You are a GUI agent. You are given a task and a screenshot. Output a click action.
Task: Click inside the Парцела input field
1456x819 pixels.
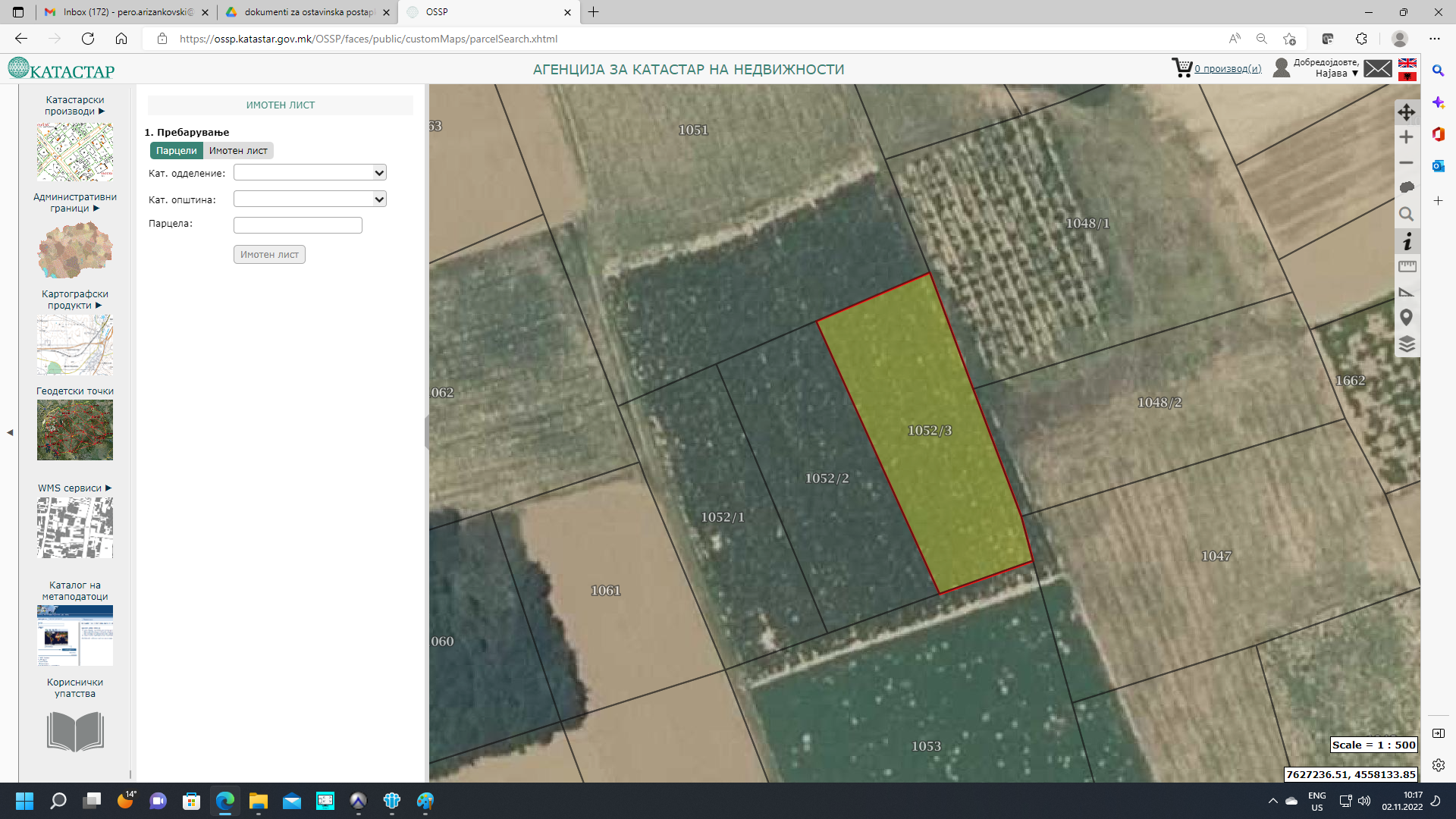297,224
